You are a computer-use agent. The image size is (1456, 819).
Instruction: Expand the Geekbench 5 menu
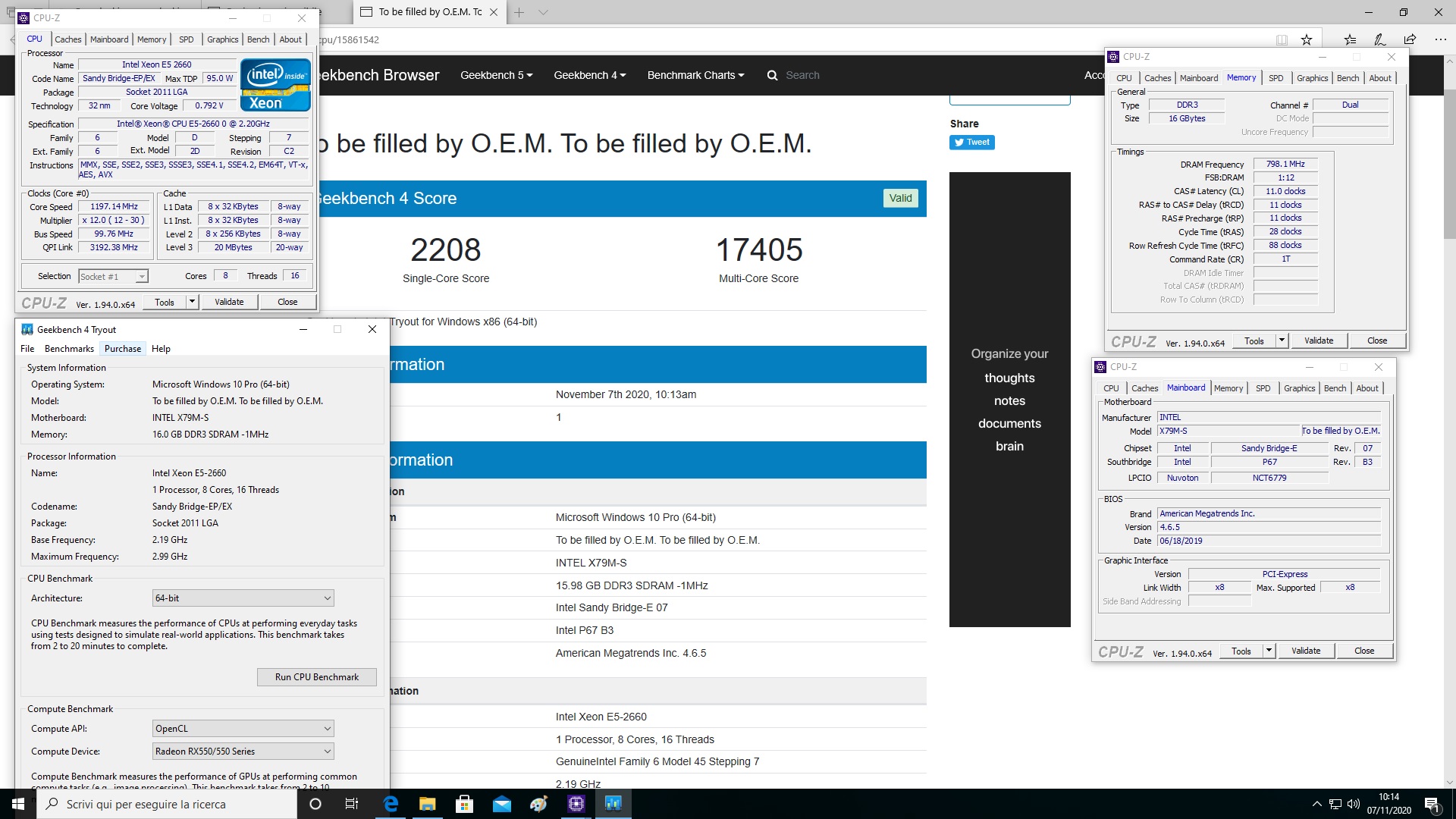point(496,75)
